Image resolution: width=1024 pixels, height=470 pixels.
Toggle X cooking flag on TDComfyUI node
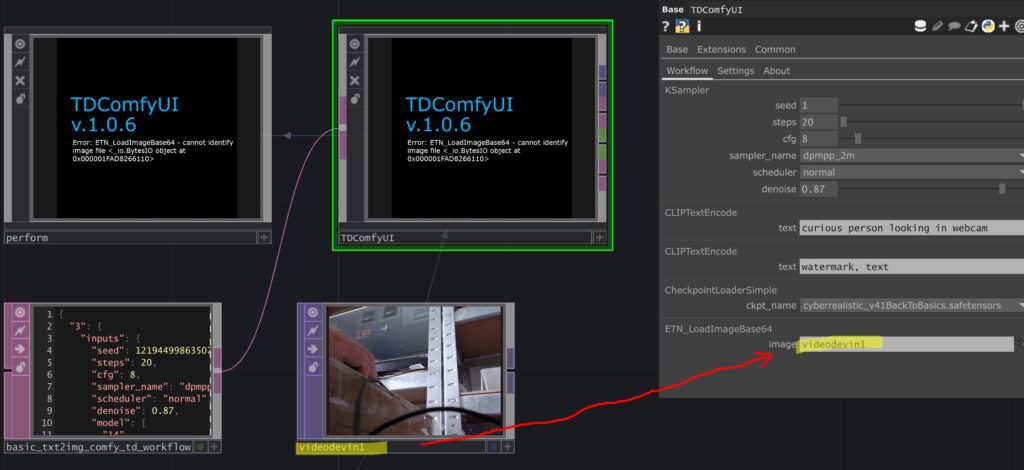click(x=355, y=80)
